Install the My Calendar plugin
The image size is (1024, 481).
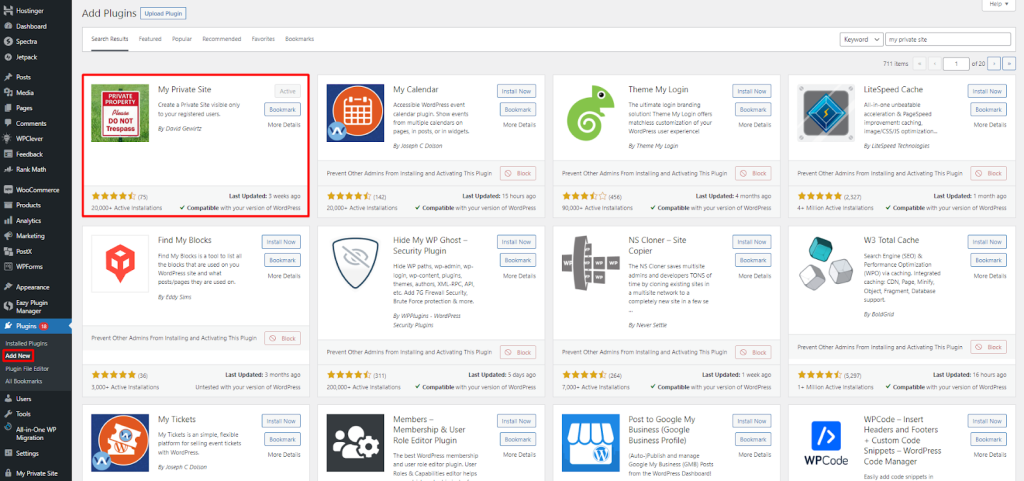click(516, 91)
